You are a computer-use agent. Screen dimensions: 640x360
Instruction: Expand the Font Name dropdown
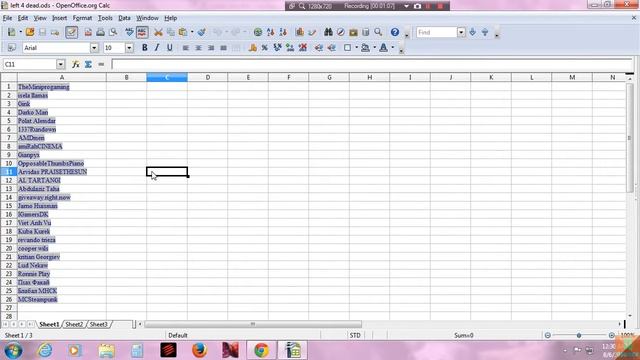point(94,48)
